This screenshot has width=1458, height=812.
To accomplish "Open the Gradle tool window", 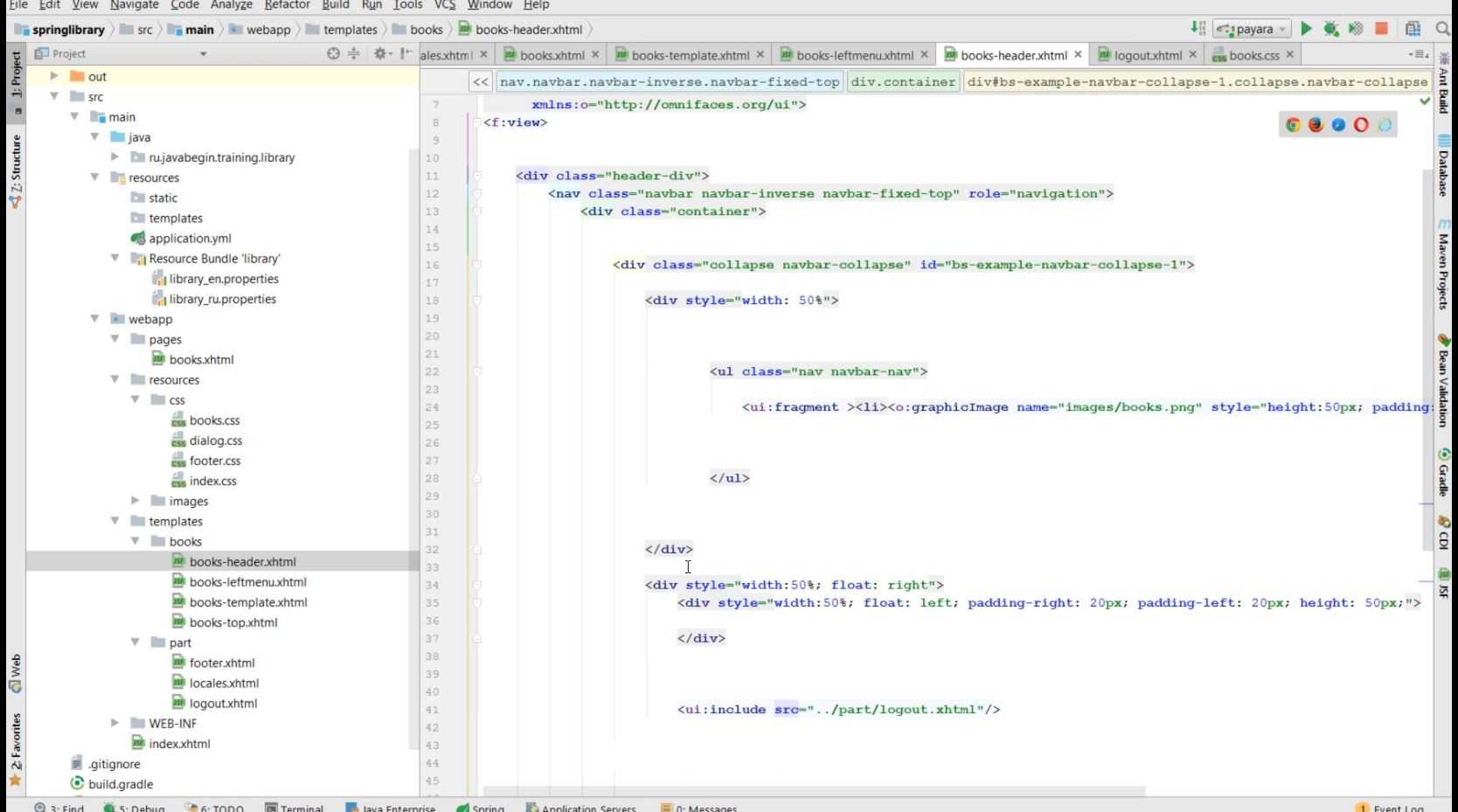I will (1443, 473).
